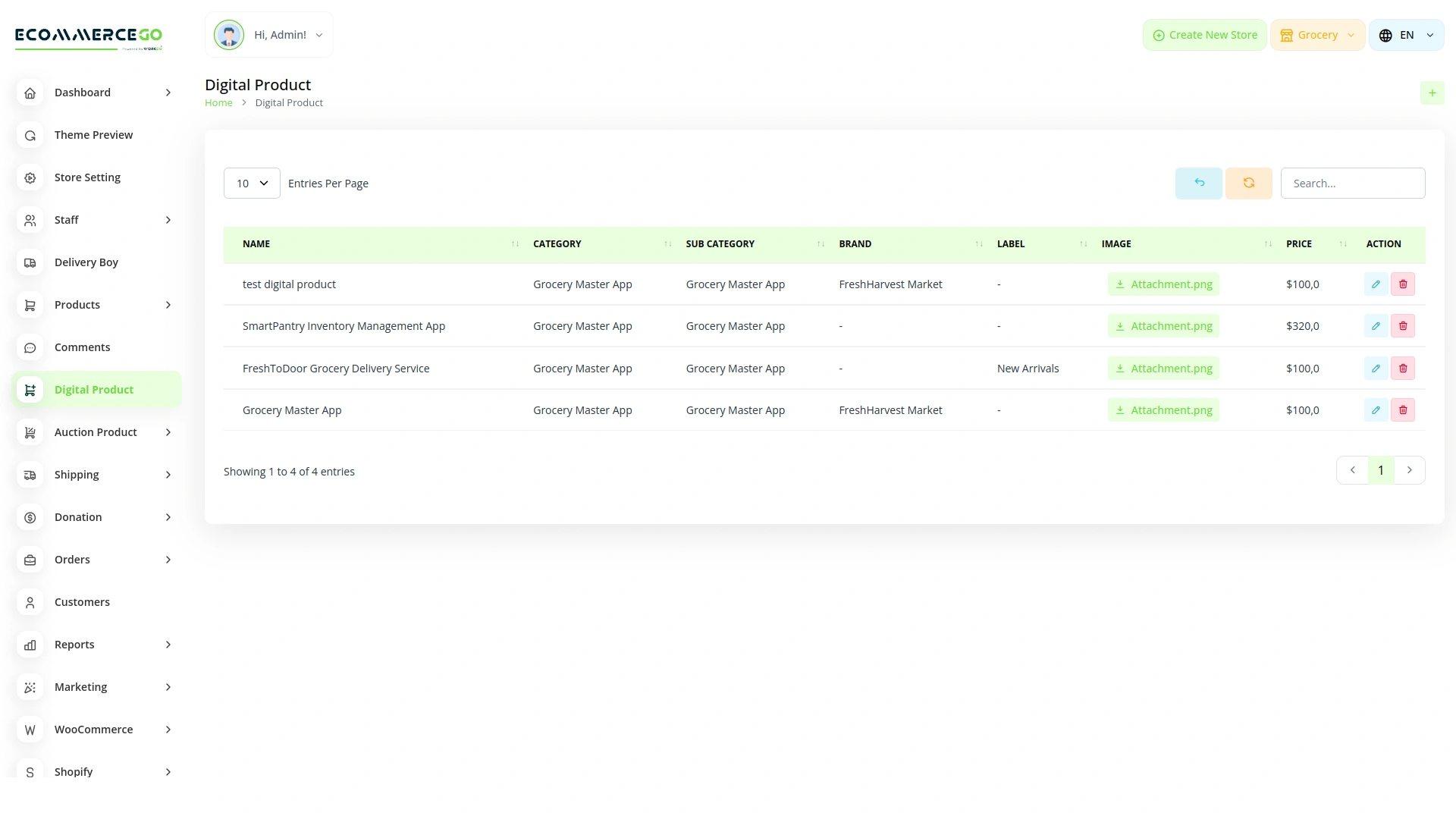Click inside the Search field
Viewport: 1456px width, 819px height.
click(1353, 183)
